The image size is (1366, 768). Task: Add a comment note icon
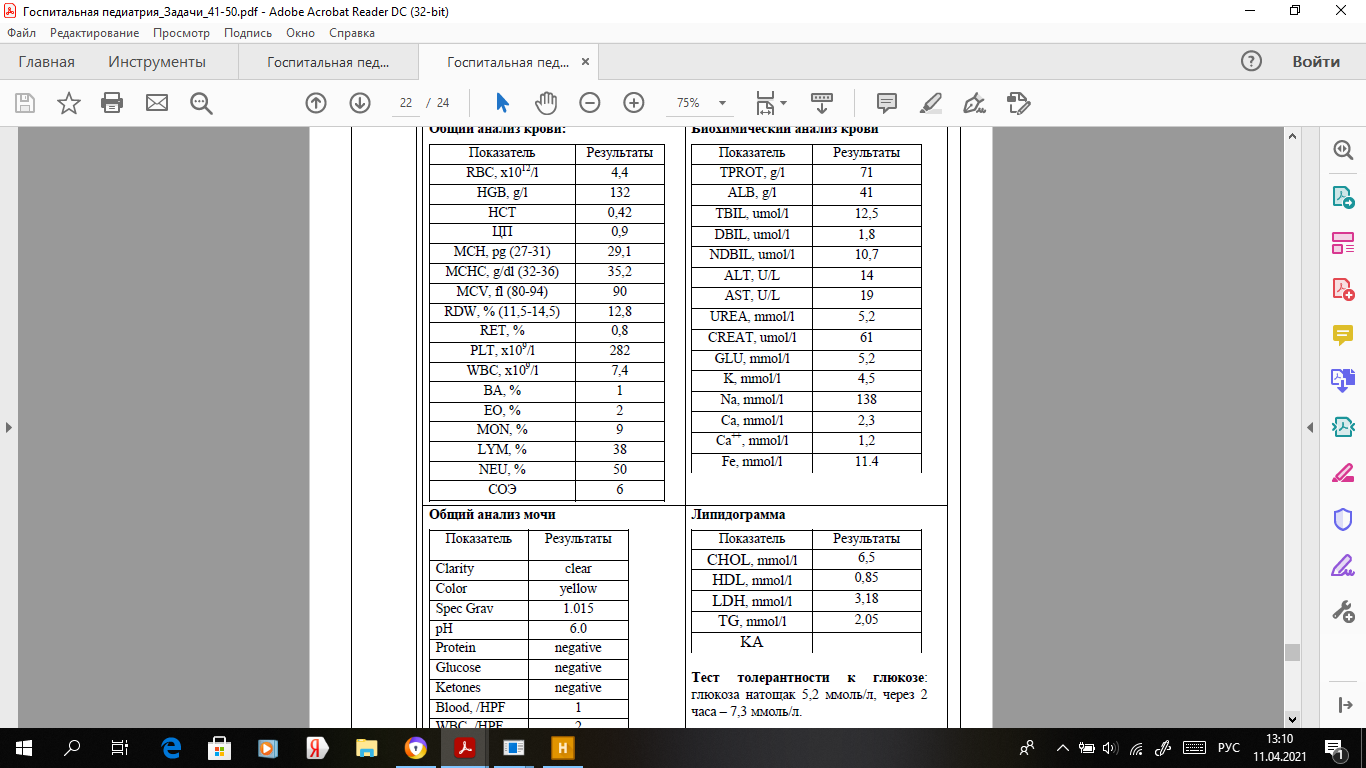(887, 103)
